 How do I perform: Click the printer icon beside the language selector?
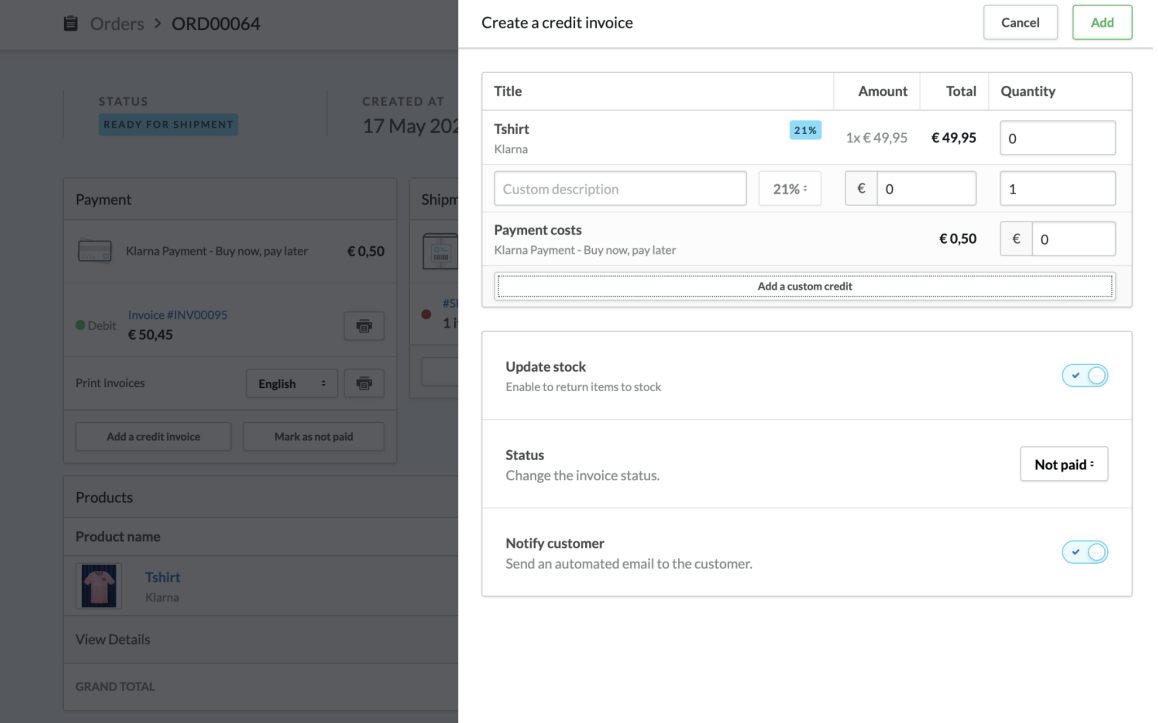364,383
